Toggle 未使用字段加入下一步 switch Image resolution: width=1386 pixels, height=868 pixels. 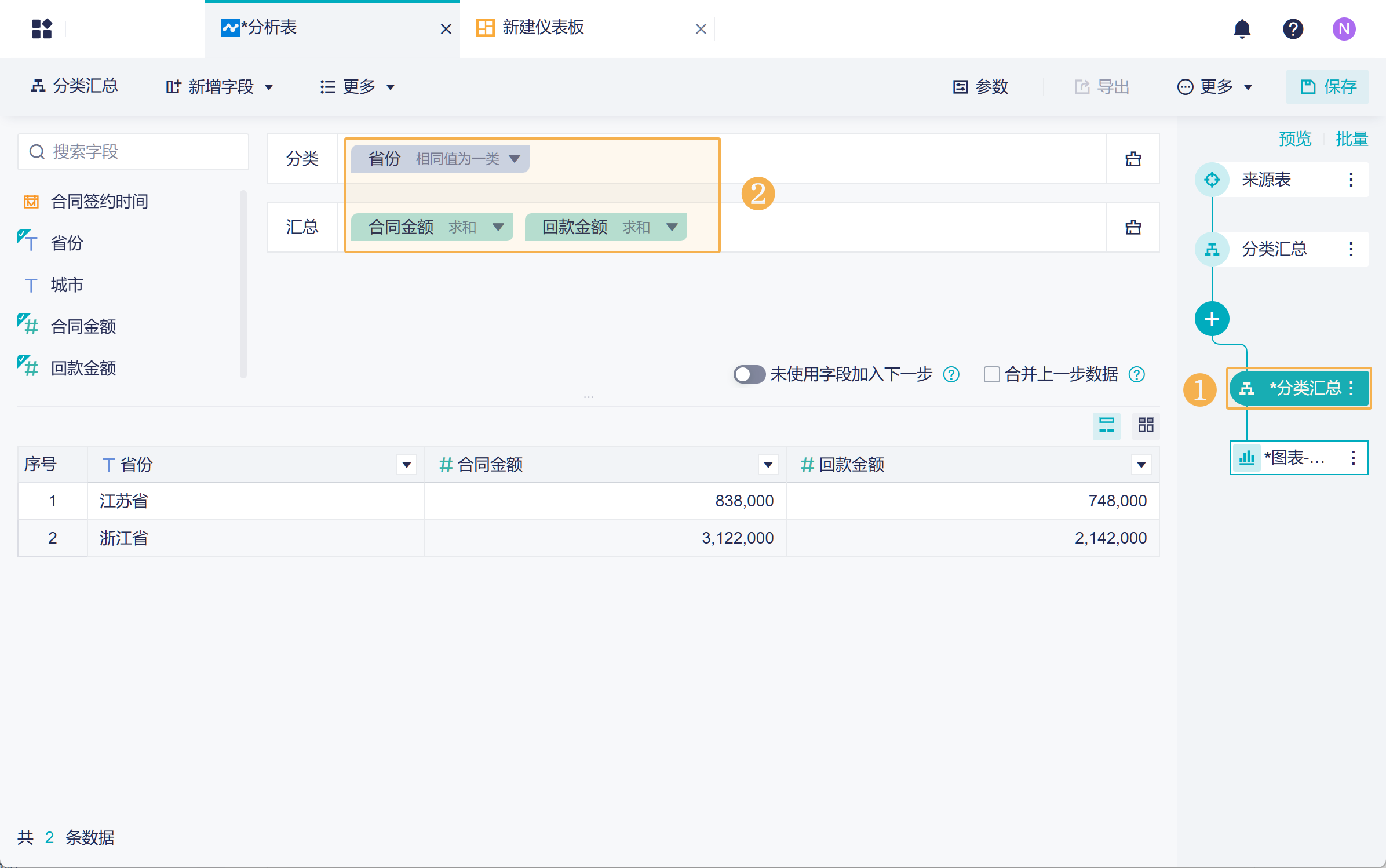749,374
